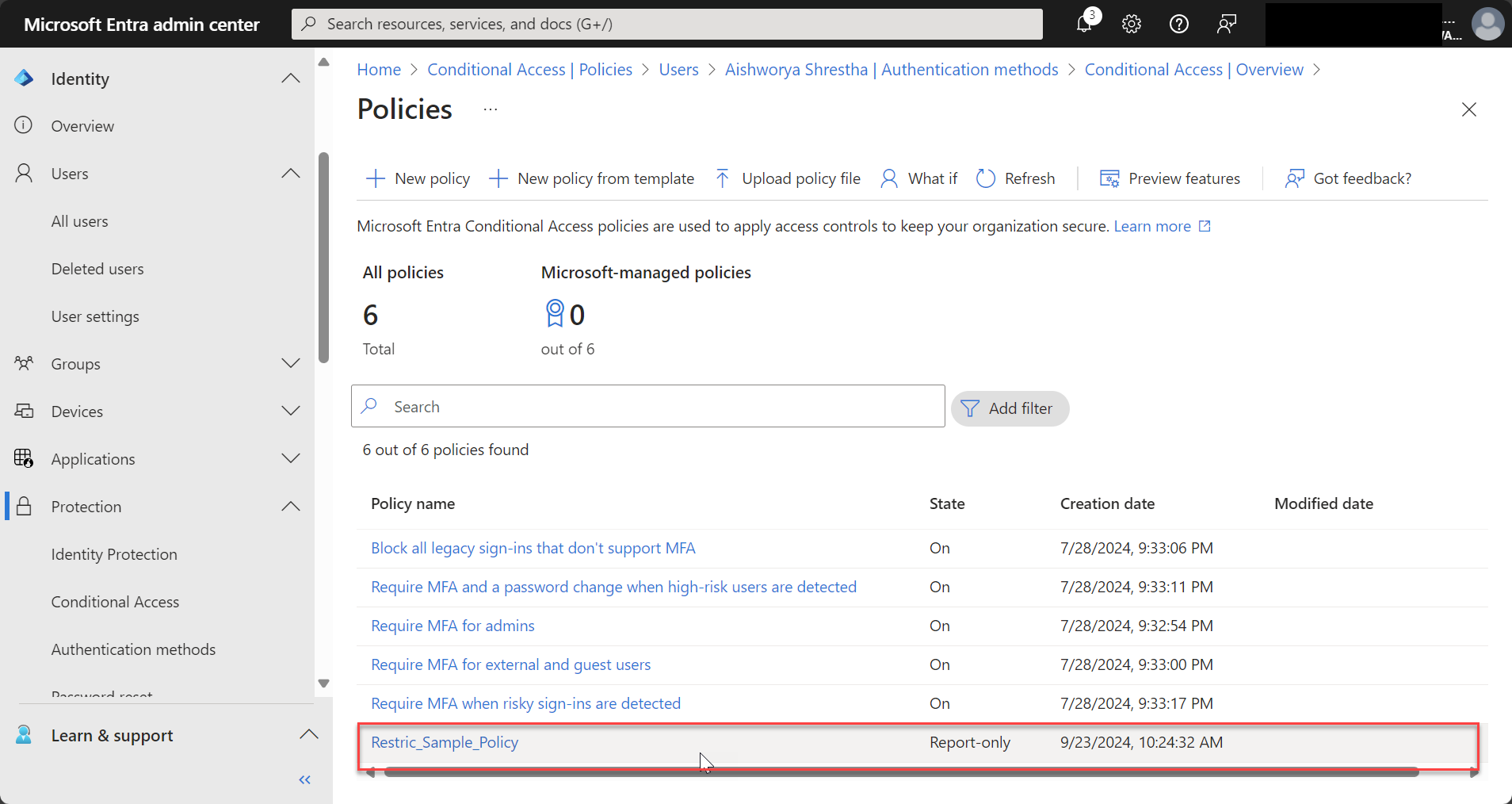Click the What if person icon
This screenshot has height=804, width=1512.
[889, 178]
